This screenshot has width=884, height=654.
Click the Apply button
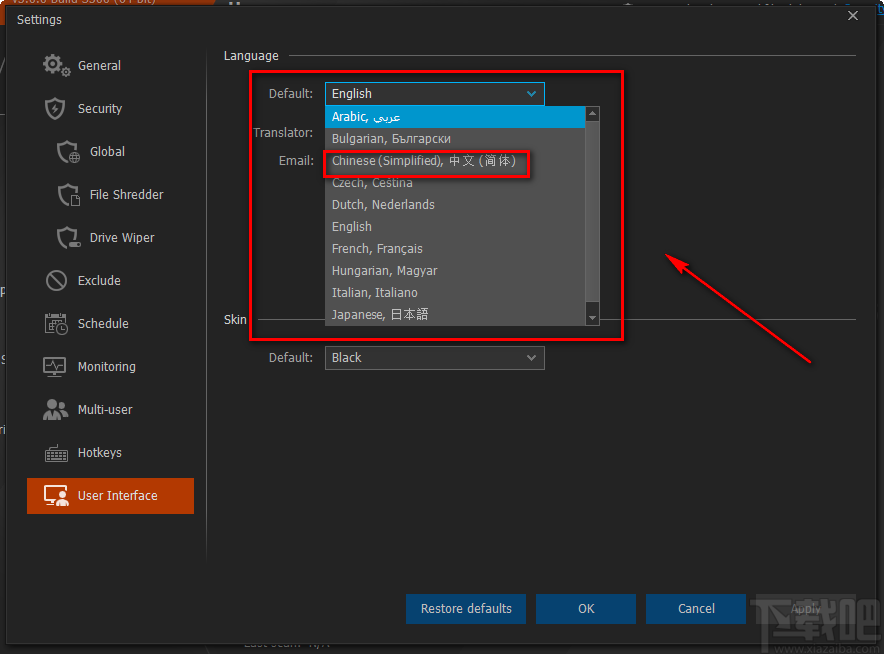[806, 609]
